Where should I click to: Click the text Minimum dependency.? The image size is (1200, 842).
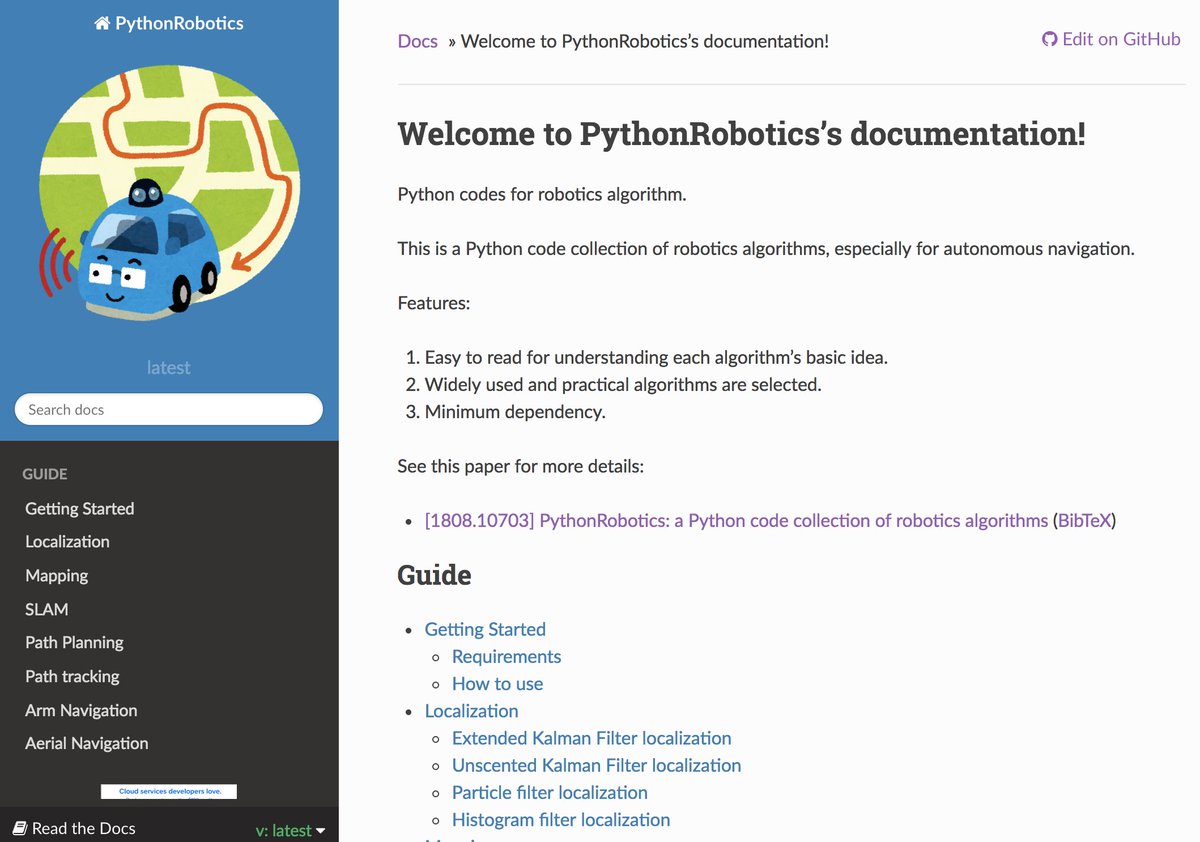coord(515,411)
